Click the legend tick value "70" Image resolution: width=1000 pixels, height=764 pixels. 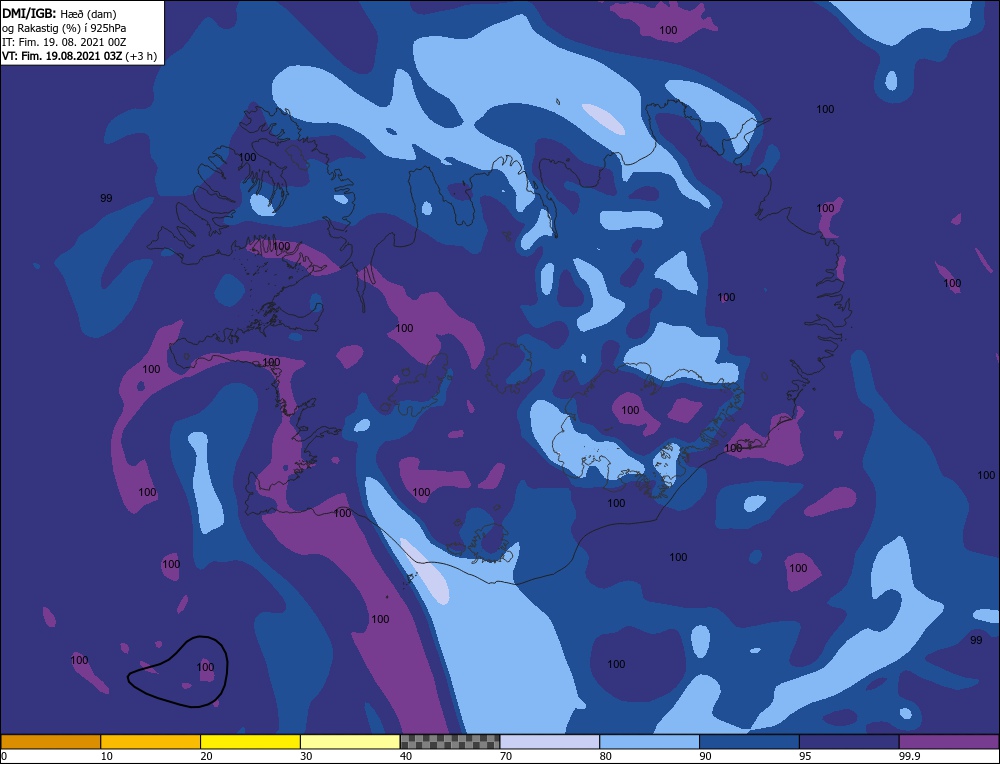pyautogui.click(x=506, y=756)
